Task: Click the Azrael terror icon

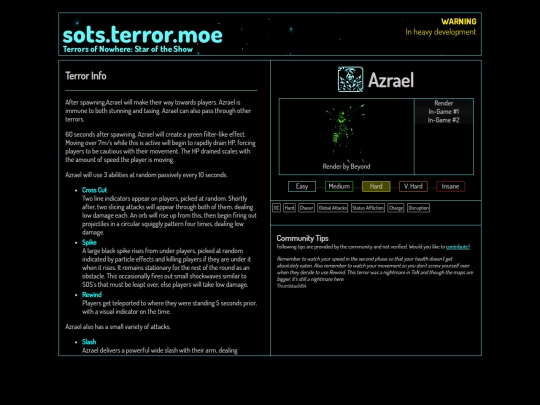Action: tap(350, 79)
